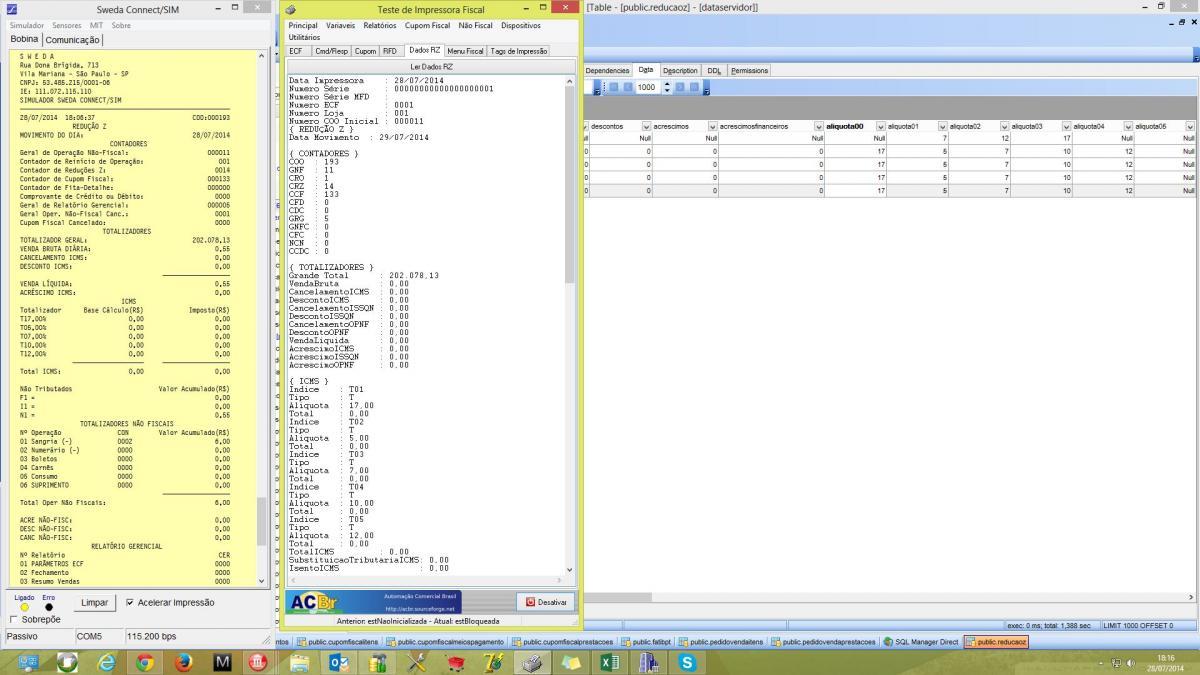Open aliquota03 column filter dropdown

coord(1066,127)
